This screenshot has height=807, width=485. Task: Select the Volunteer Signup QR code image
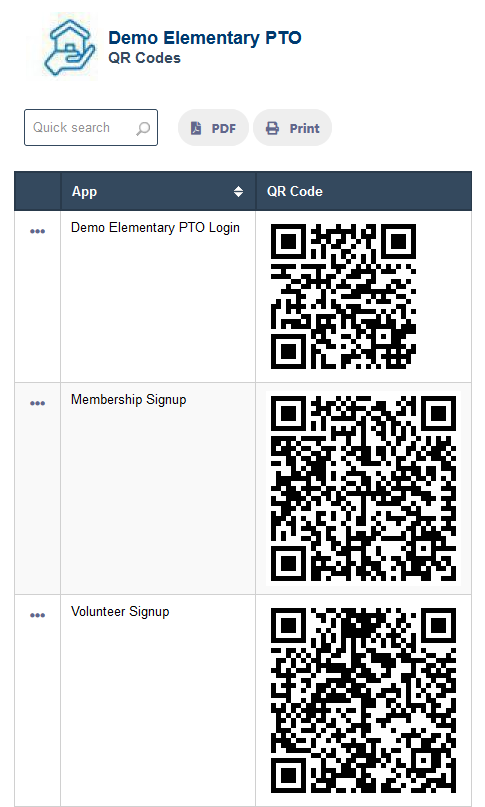pos(363,700)
